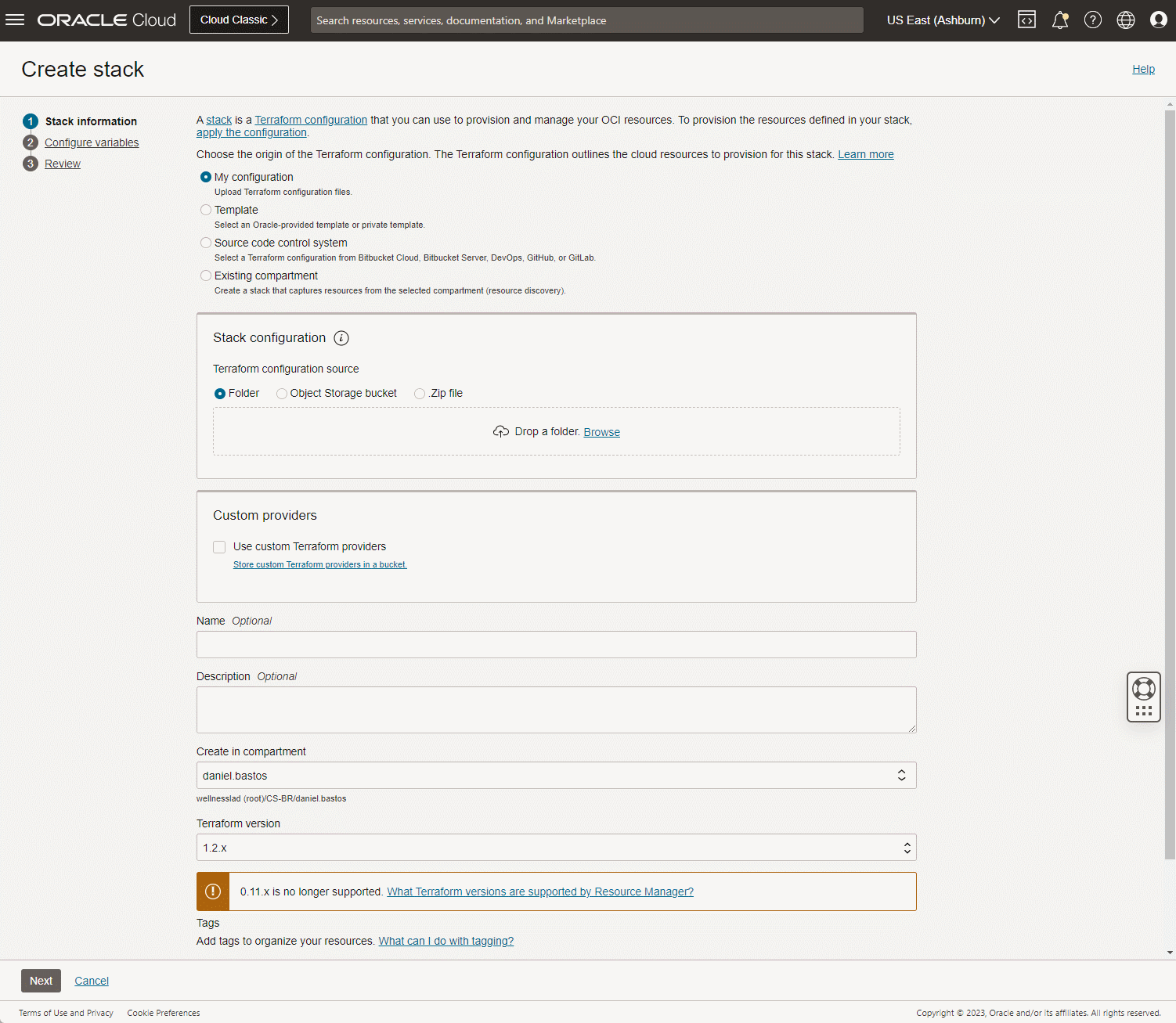Image resolution: width=1176 pixels, height=1023 pixels.
Task: Open the hamburger navigation menu
Action: [x=15, y=20]
